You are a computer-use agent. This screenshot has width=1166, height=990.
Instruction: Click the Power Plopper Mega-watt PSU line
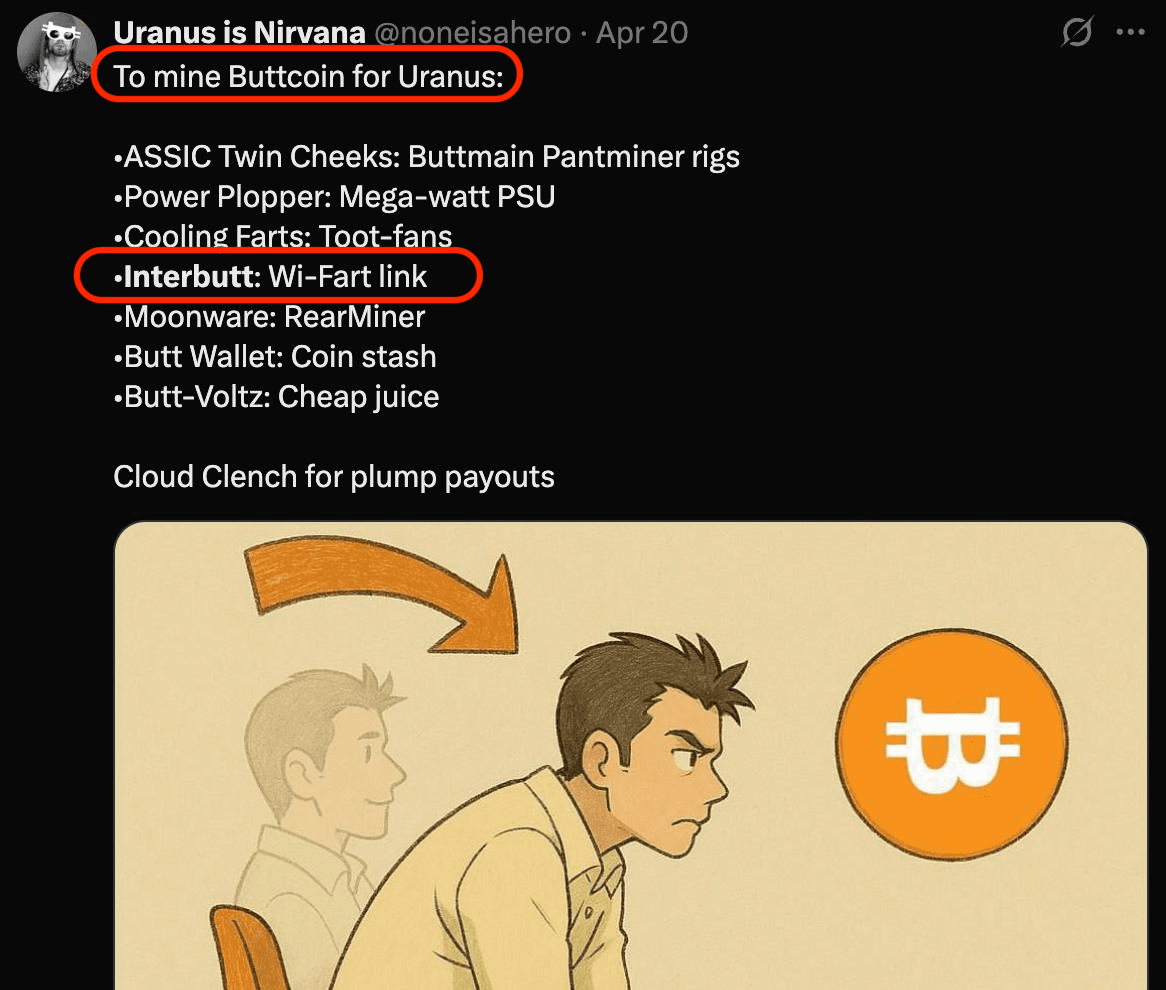point(335,197)
